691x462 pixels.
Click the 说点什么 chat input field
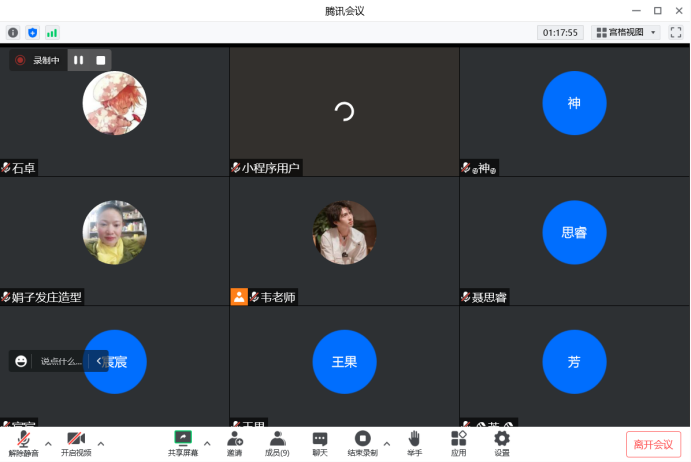coord(60,361)
